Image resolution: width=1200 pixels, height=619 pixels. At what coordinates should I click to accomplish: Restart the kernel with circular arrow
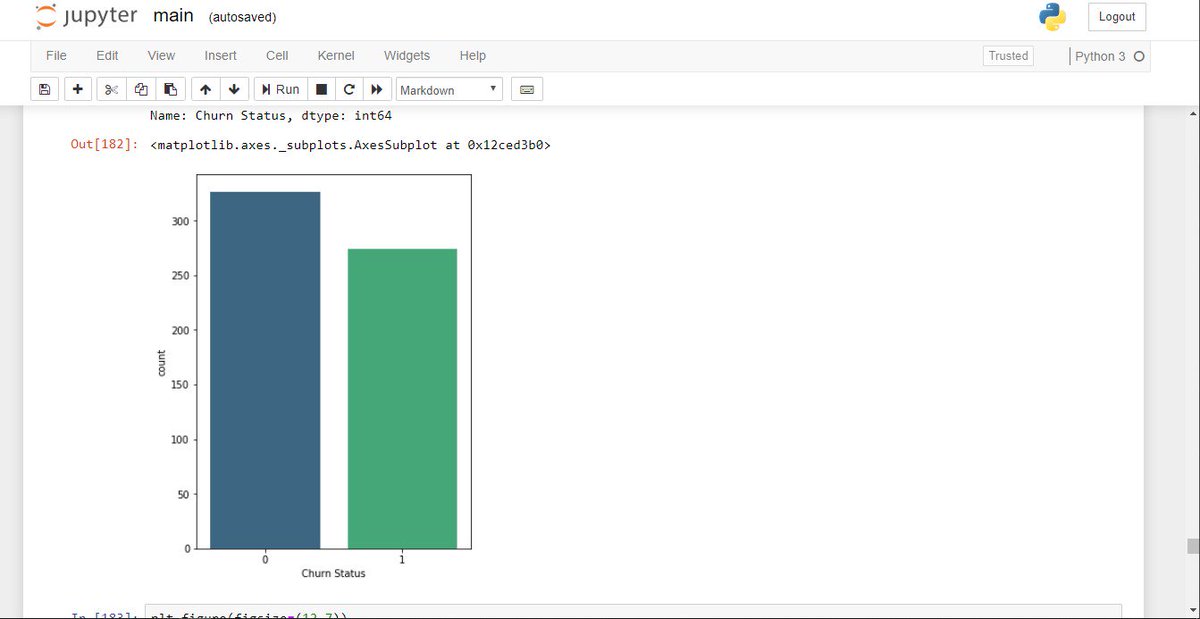pyautogui.click(x=349, y=89)
